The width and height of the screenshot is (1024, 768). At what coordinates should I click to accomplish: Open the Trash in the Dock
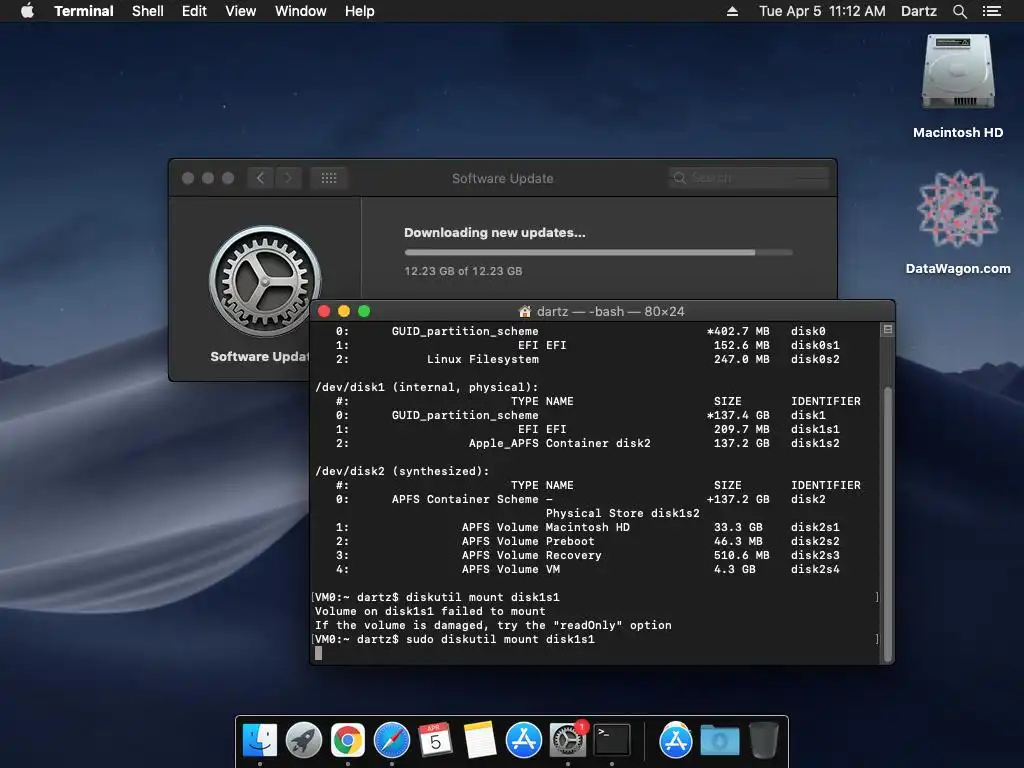pyautogui.click(x=763, y=740)
